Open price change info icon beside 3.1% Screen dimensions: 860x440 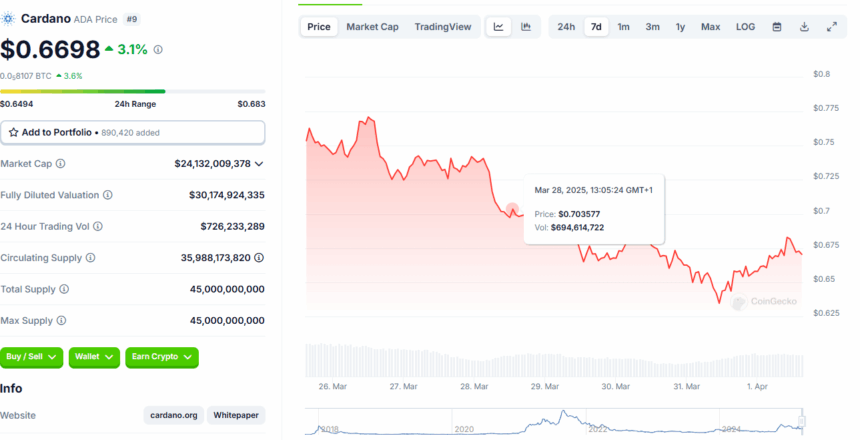(158, 50)
